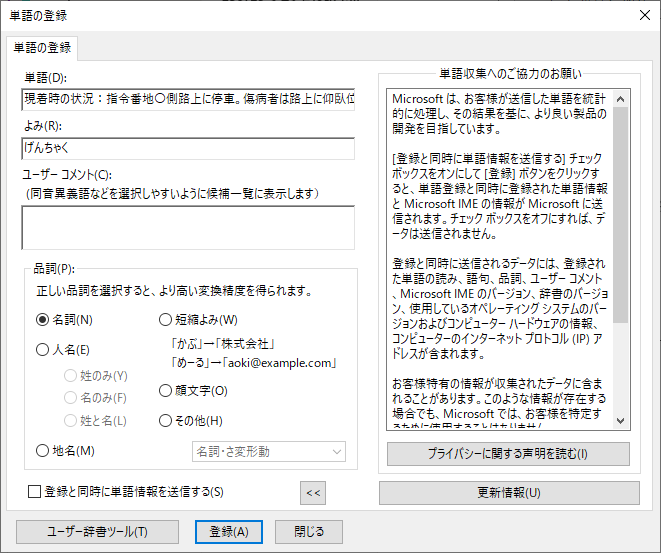661x553 pixels.
Task: Choose the 地名(M) part of speech
Action: click(43, 451)
